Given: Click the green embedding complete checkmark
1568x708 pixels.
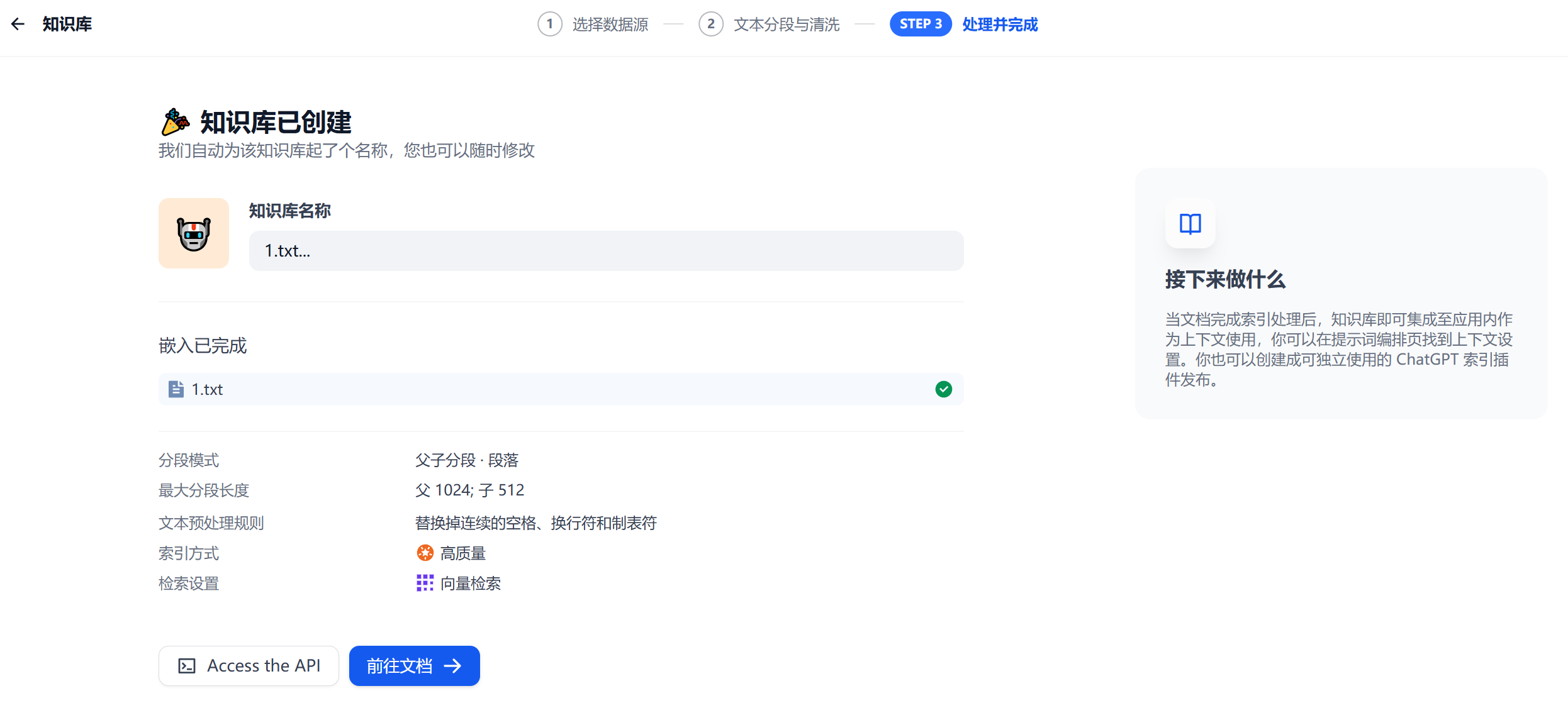Looking at the screenshot, I should click(x=943, y=389).
